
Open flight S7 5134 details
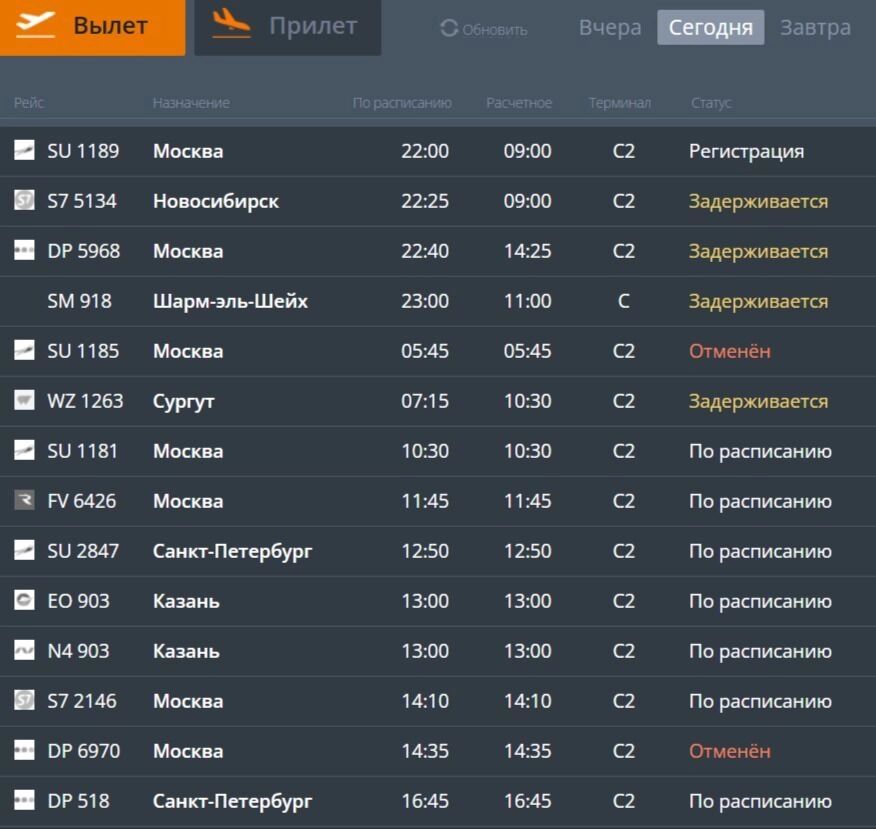tap(438, 201)
